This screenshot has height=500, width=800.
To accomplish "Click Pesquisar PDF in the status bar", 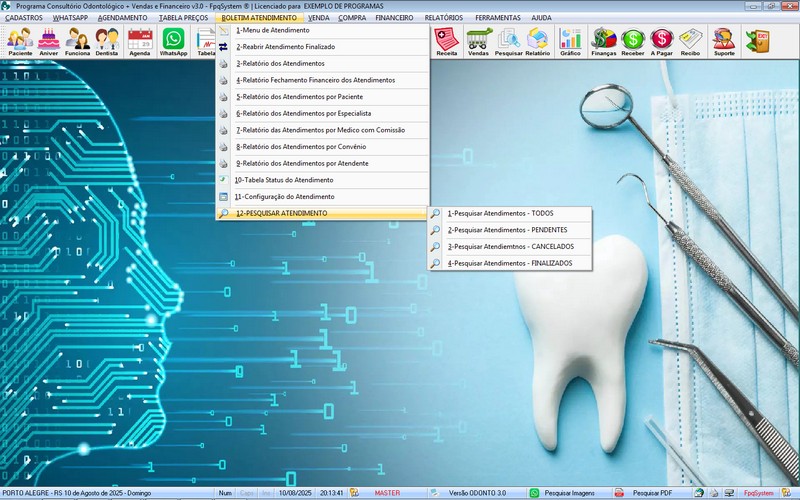I will pos(648,493).
